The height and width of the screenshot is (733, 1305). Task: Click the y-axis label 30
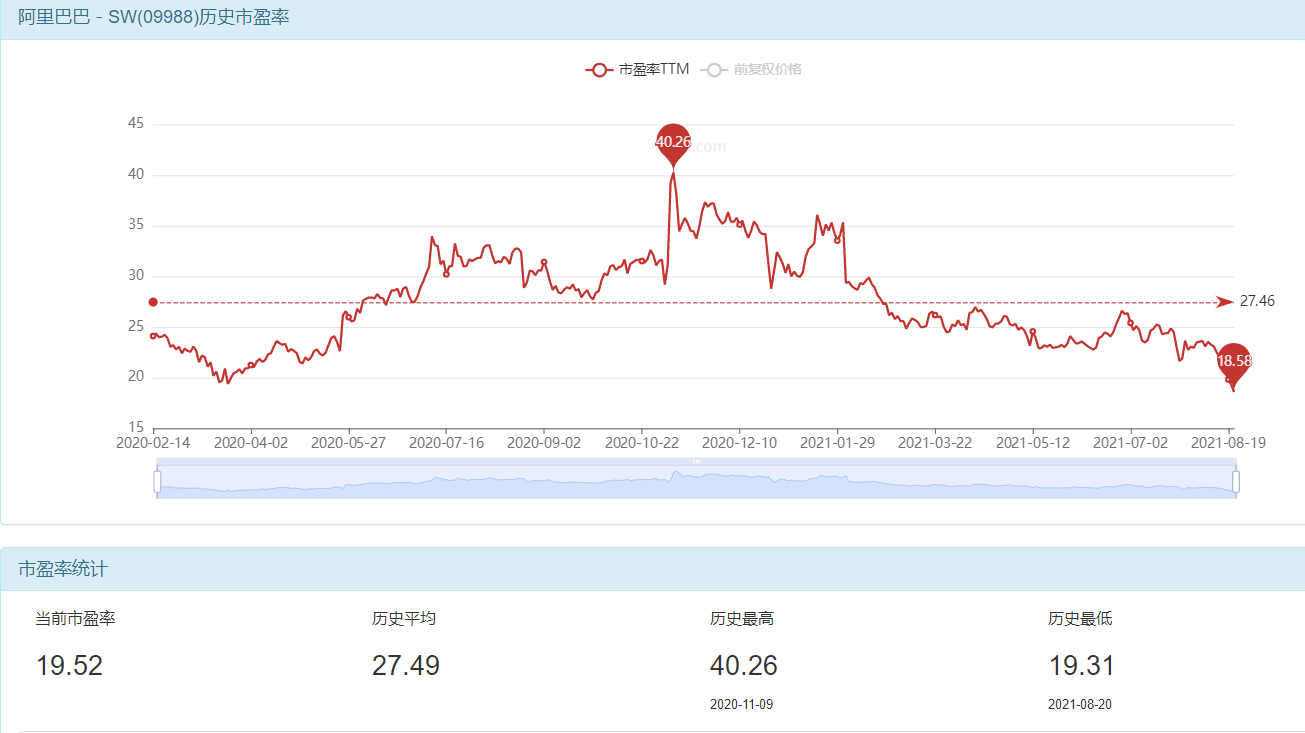(135, 275)
